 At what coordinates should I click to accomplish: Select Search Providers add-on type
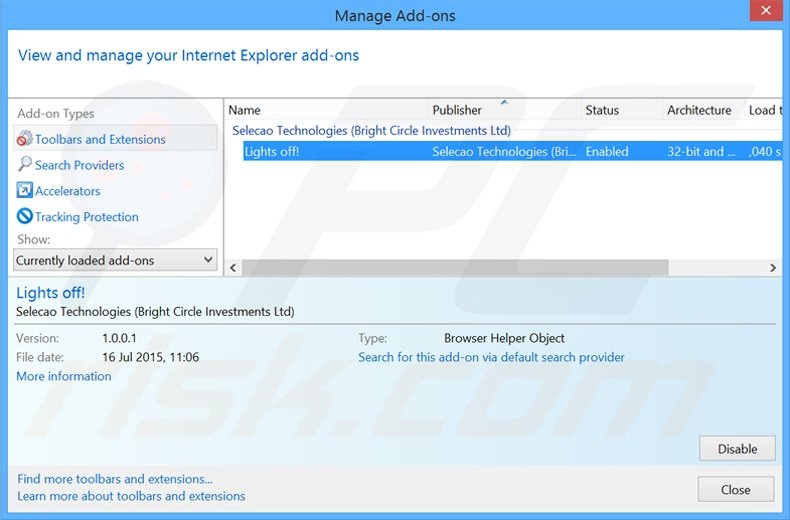coord(80,165)
